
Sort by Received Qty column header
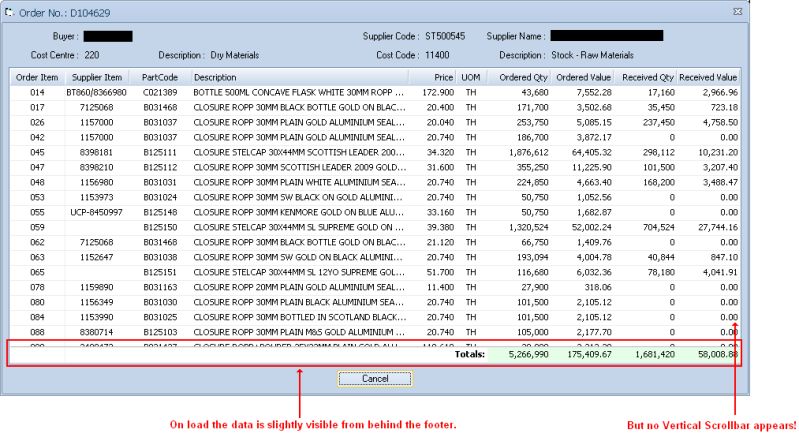click(645, 77)
